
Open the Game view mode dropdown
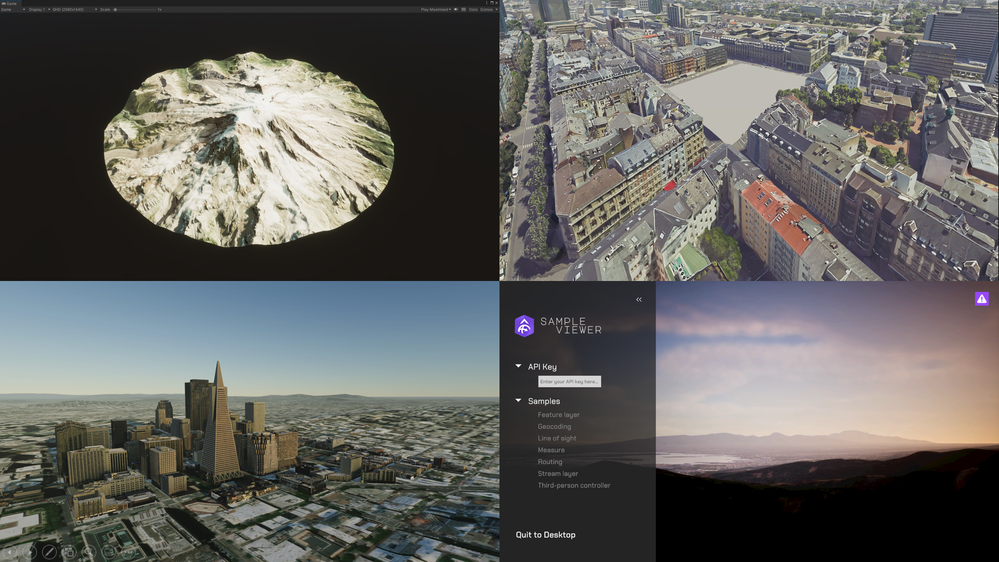coord(13,10)
